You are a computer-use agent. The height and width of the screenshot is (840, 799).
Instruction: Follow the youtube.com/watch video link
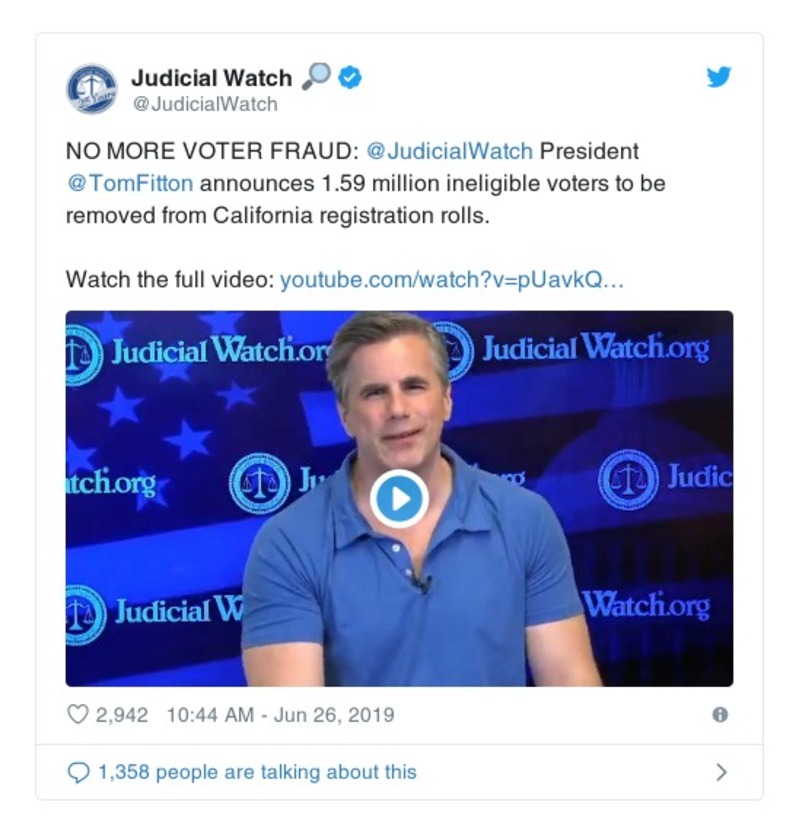coord(452,280)
